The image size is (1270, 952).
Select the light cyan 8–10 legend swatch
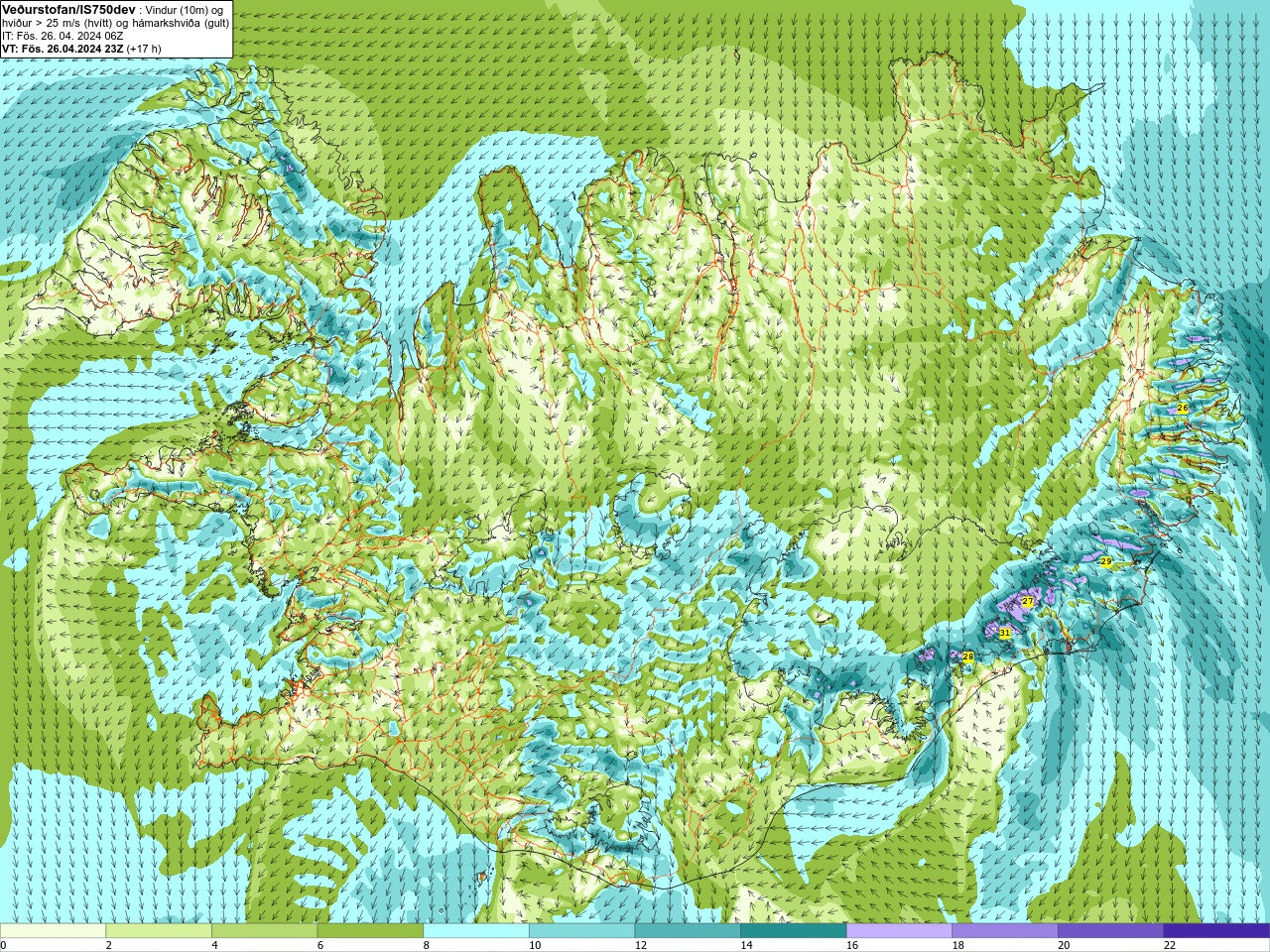point(476,931)
